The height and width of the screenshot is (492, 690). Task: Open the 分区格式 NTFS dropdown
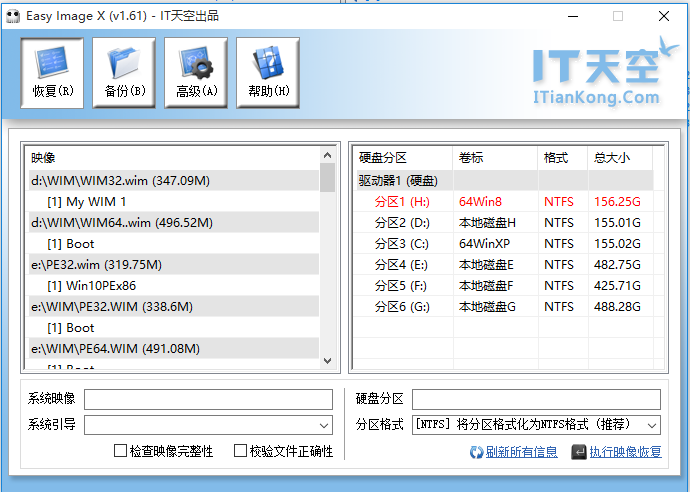coord(652,425)
